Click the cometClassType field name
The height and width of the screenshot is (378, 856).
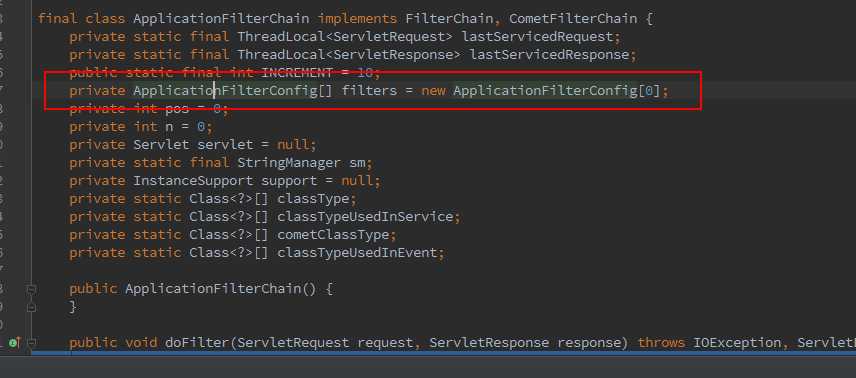pyautogui.click(x=333, y=235)
